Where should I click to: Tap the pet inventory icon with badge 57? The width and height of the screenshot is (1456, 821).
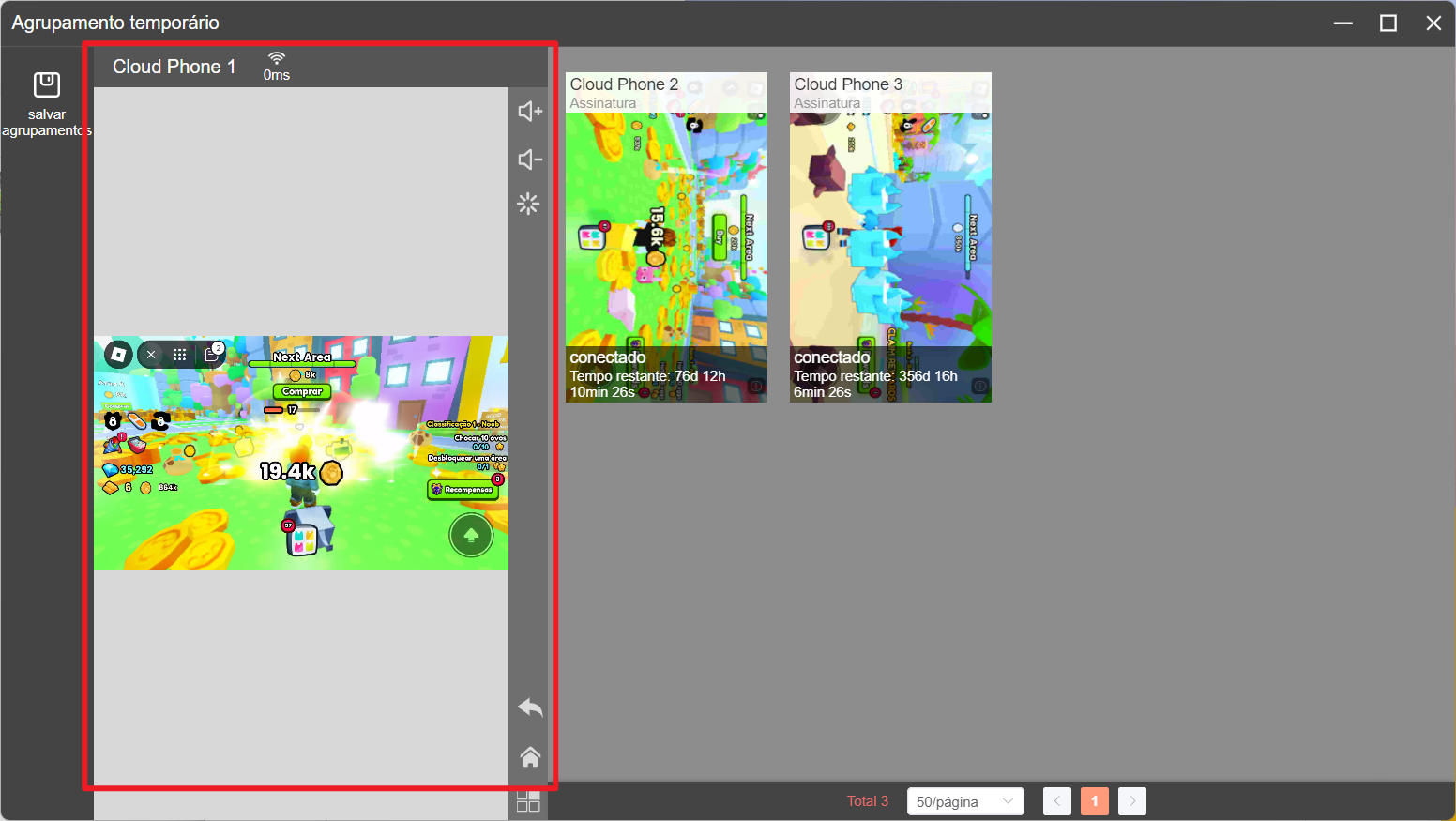click(302, 538)
